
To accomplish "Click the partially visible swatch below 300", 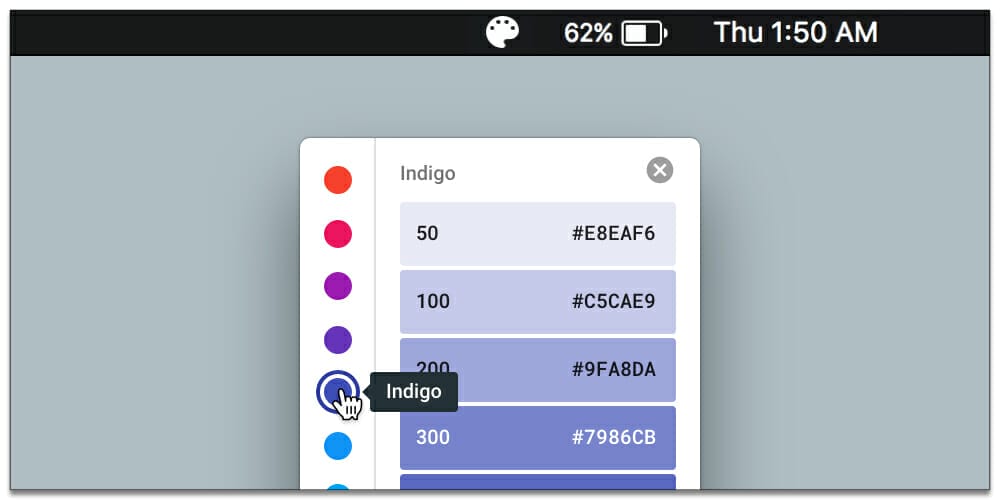I will coord(538,483).
